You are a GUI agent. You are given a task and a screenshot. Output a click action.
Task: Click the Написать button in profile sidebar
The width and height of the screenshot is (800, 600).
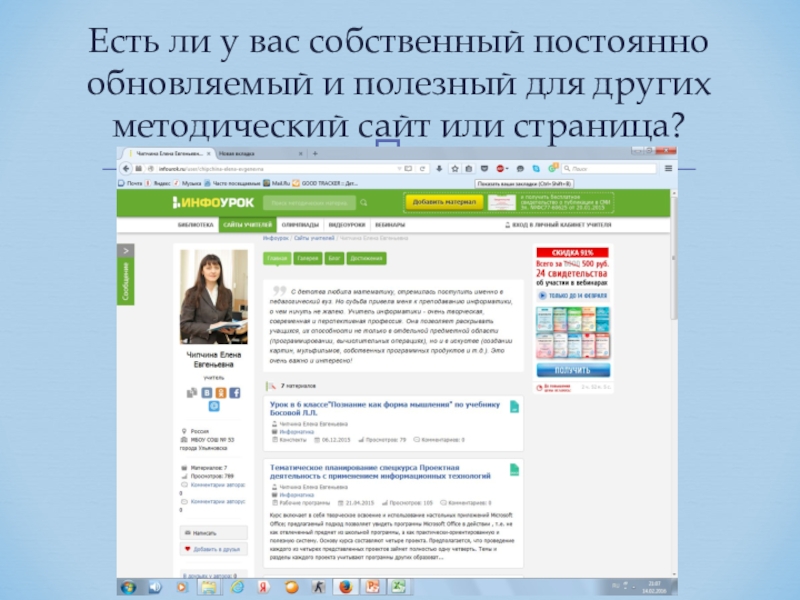click(x=214, y=533)
